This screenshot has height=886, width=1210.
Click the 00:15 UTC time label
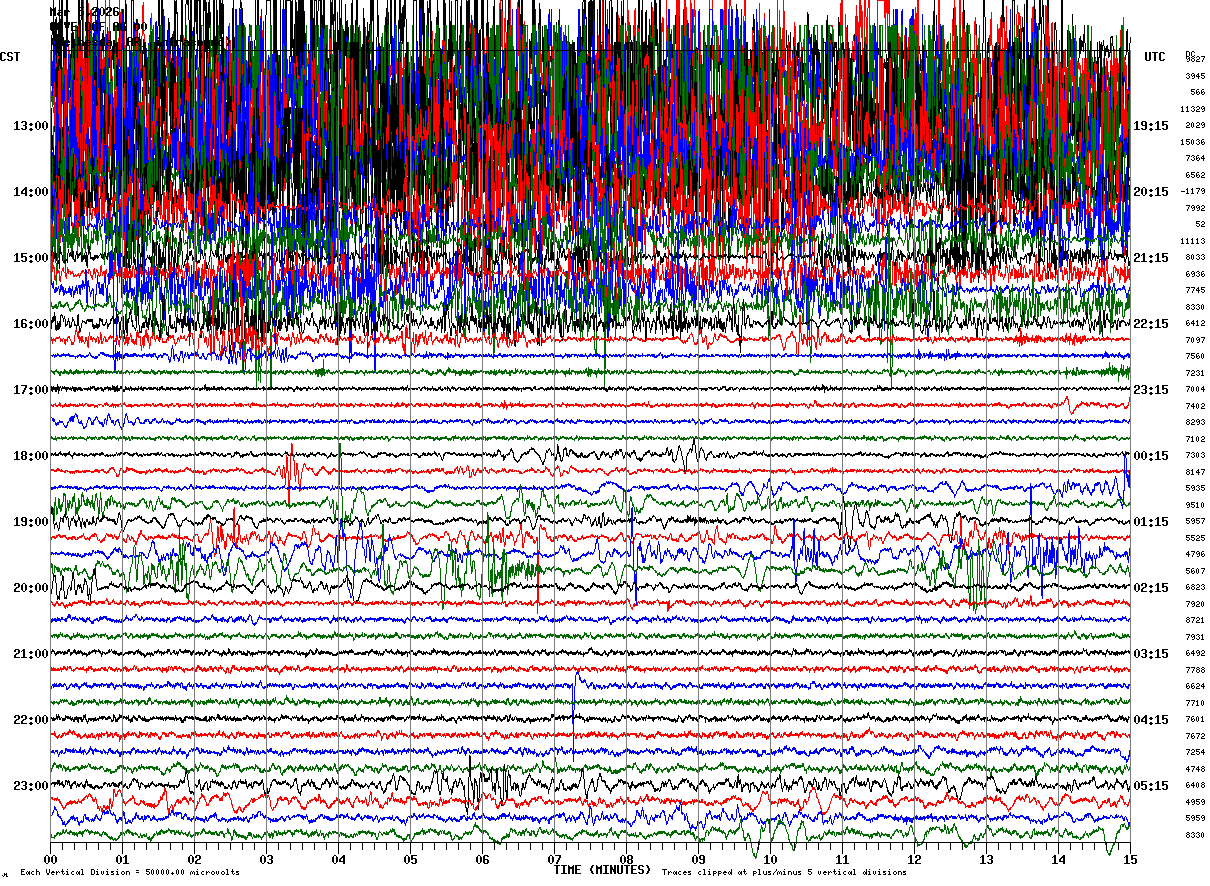[x=1151, y=456]
